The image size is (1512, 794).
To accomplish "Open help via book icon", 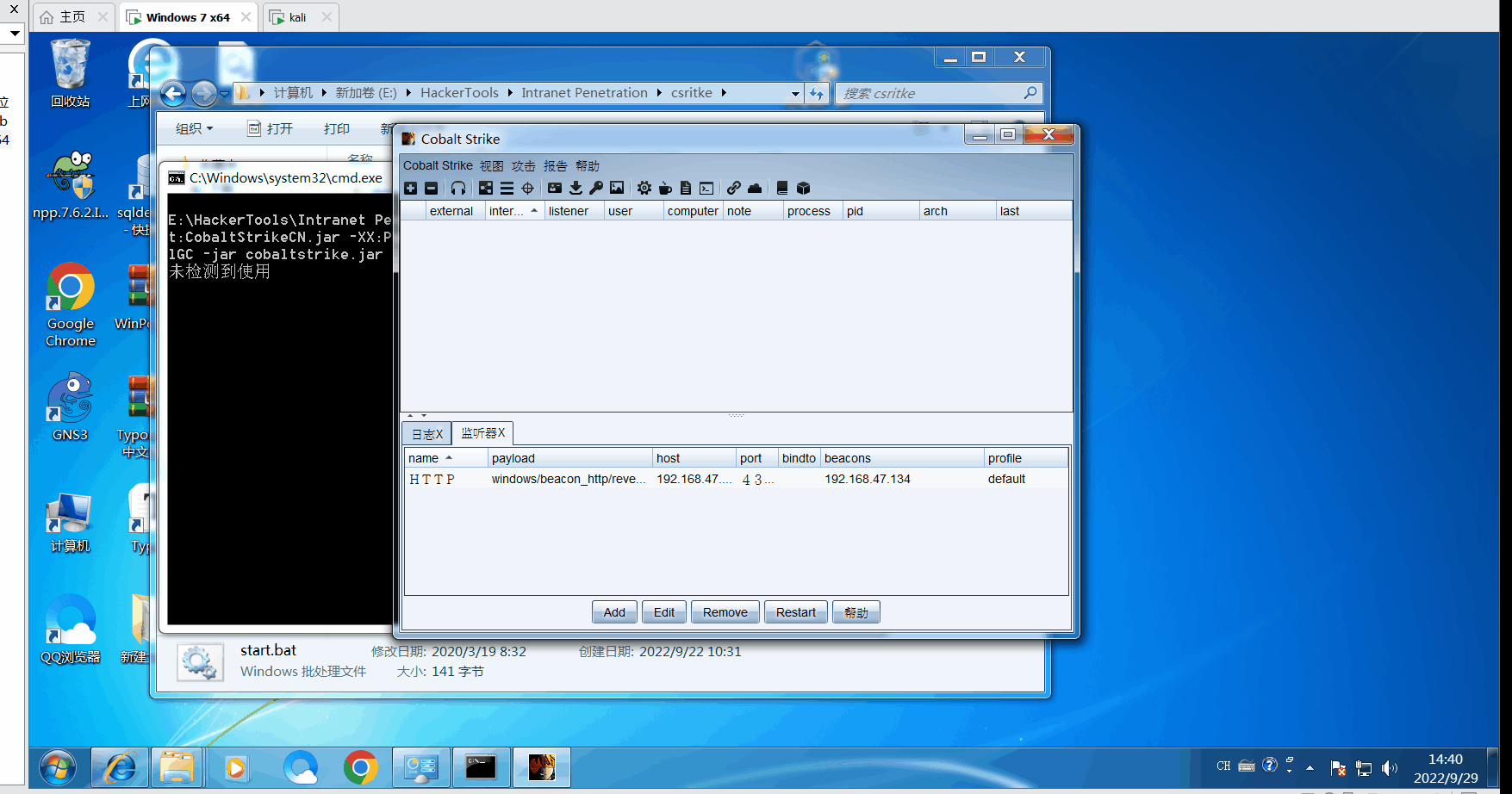I will (782, 188).
